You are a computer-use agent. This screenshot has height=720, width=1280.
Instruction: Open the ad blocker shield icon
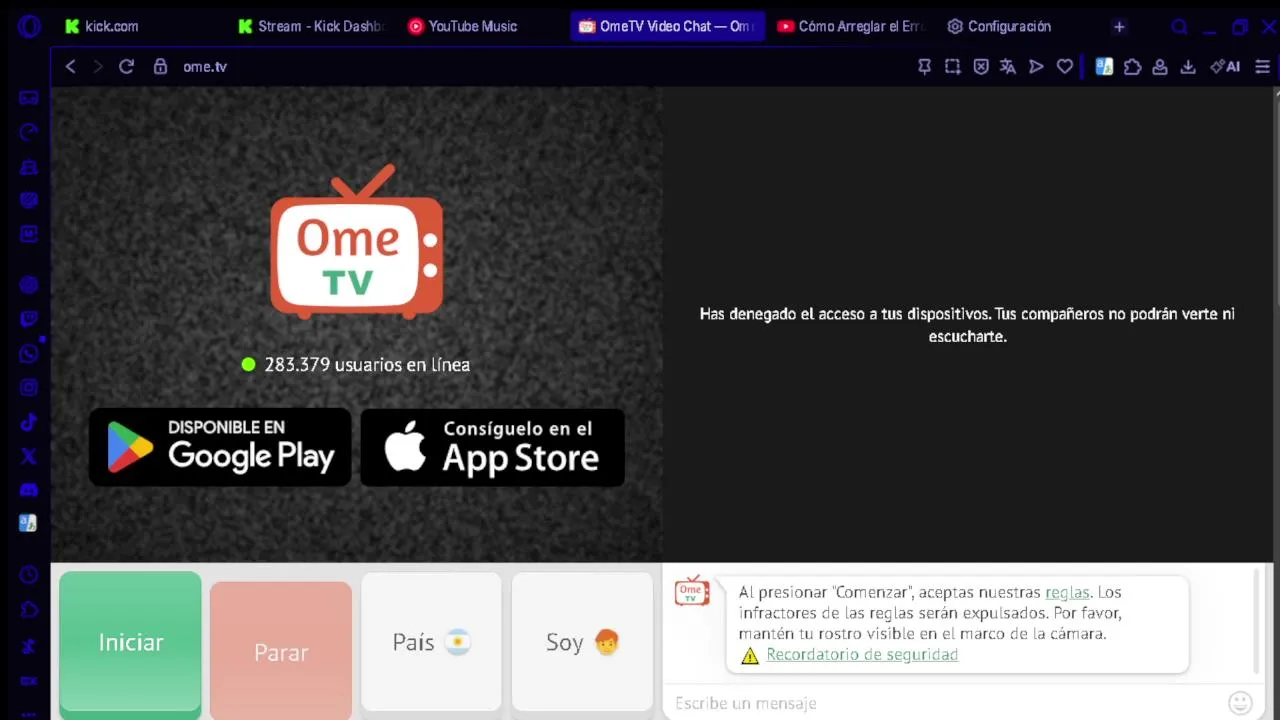pos(981,66)
